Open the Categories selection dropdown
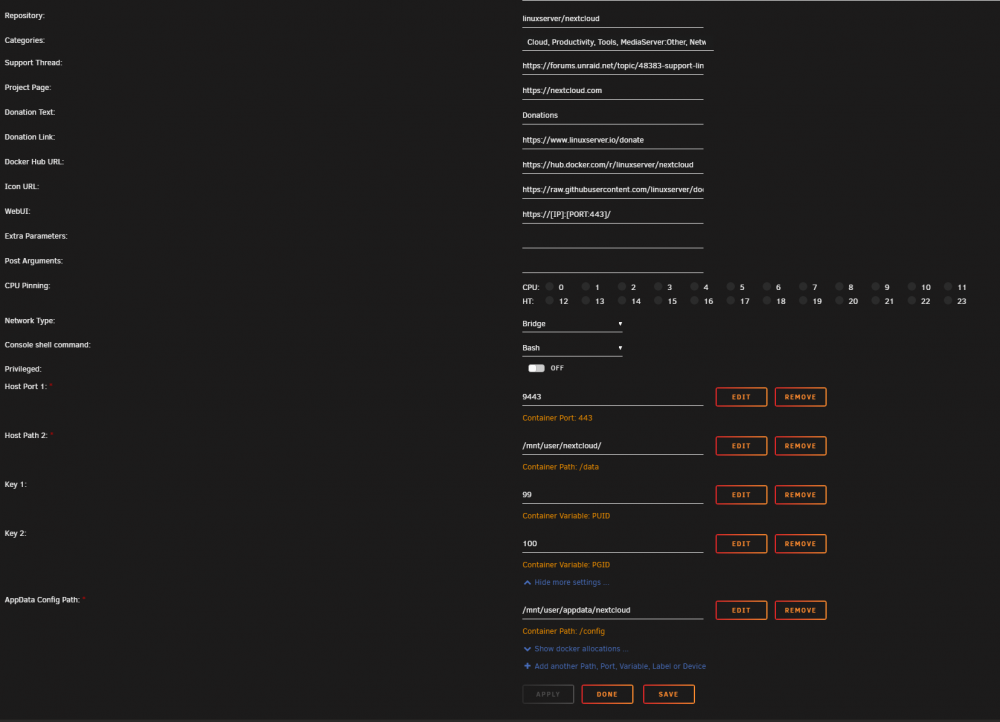 pos(617,42)
